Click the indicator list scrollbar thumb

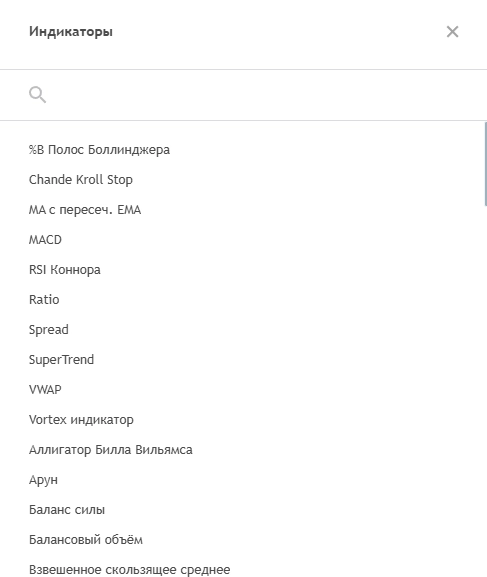point(486,164)
